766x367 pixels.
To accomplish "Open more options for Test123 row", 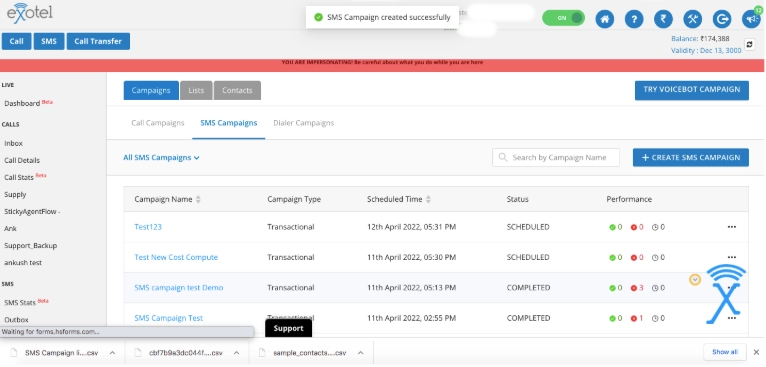I will [731, 227].
